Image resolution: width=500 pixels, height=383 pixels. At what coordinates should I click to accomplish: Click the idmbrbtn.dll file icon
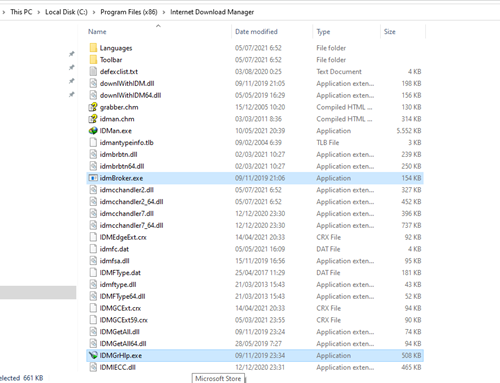tap(93, 154)
